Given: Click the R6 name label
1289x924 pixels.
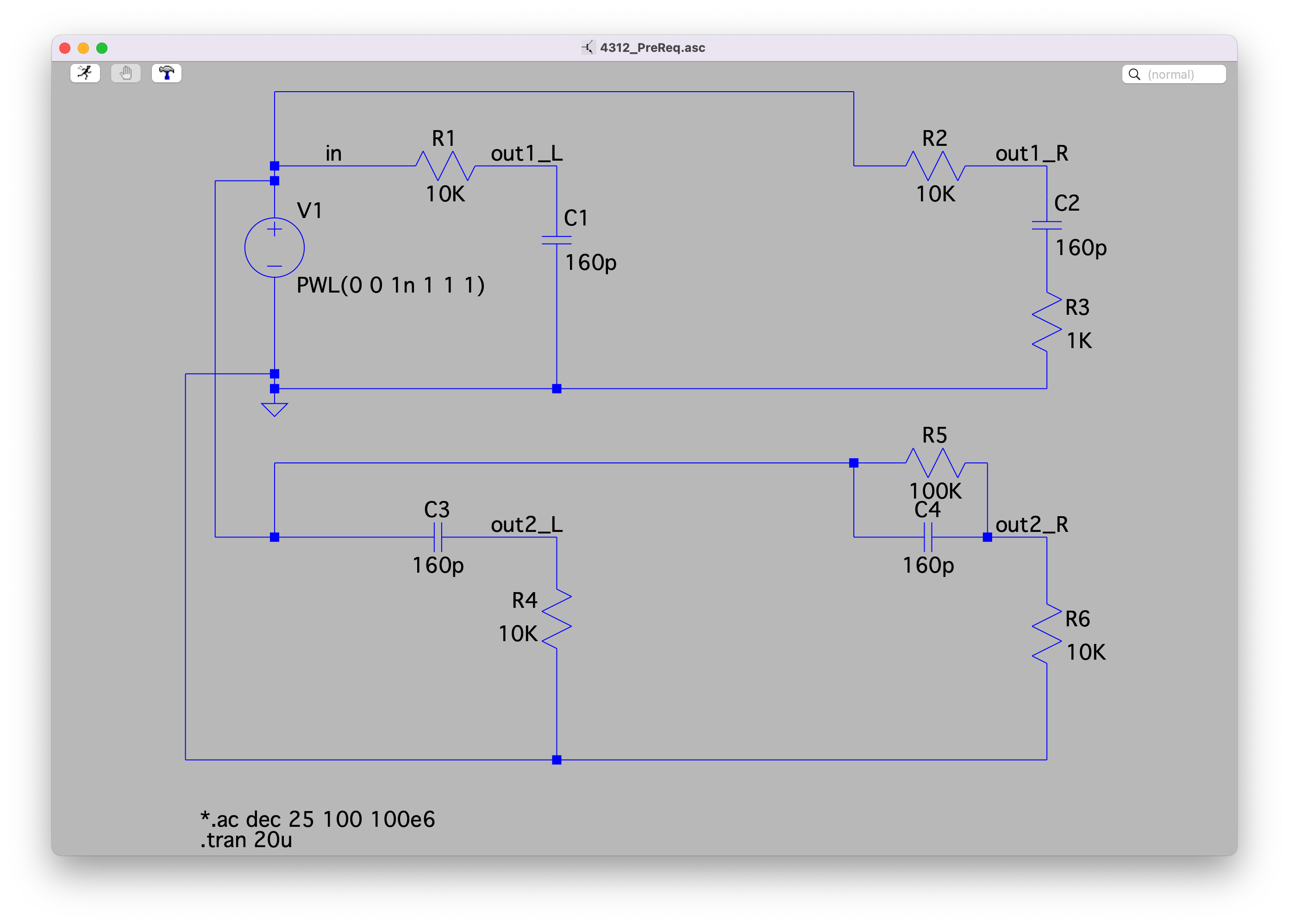Looking at the screenshot, I should coord(1077,619).
